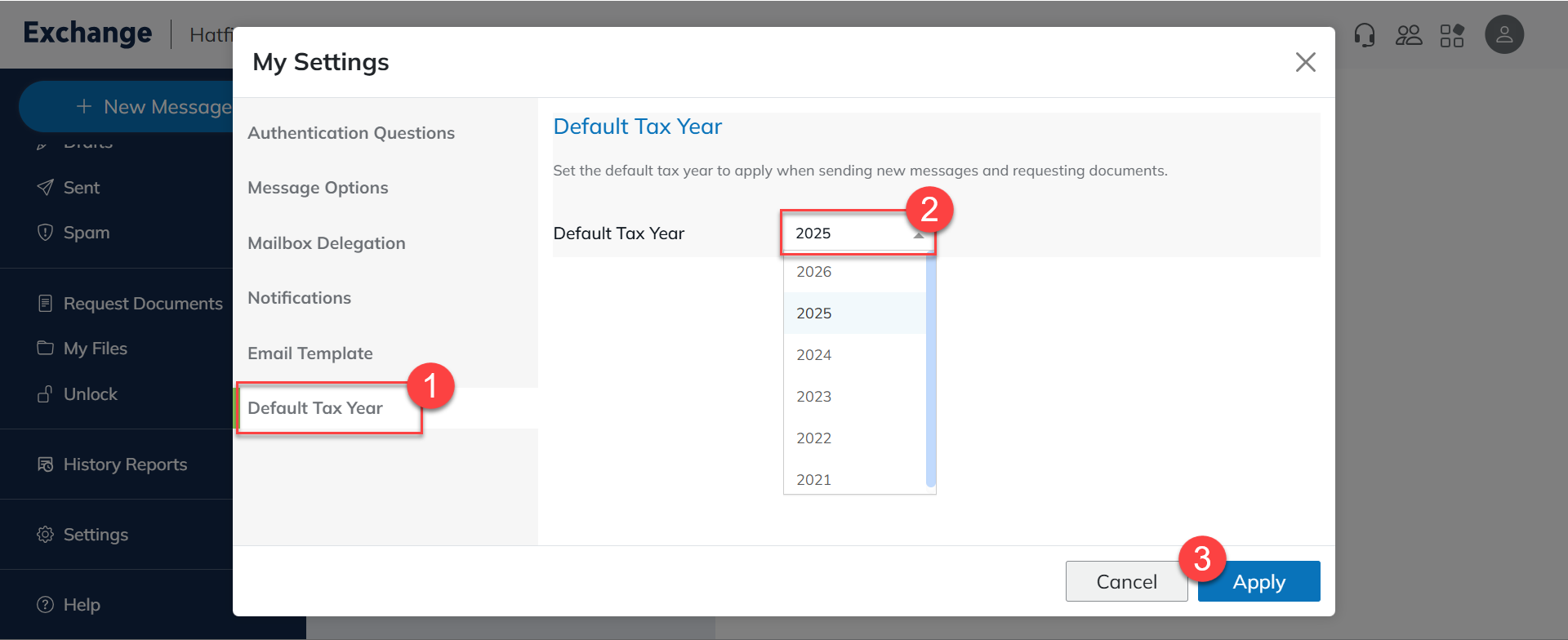
Task: Pick 2022 in the year list
Action: pyautogui.click(x=854, y=438)
